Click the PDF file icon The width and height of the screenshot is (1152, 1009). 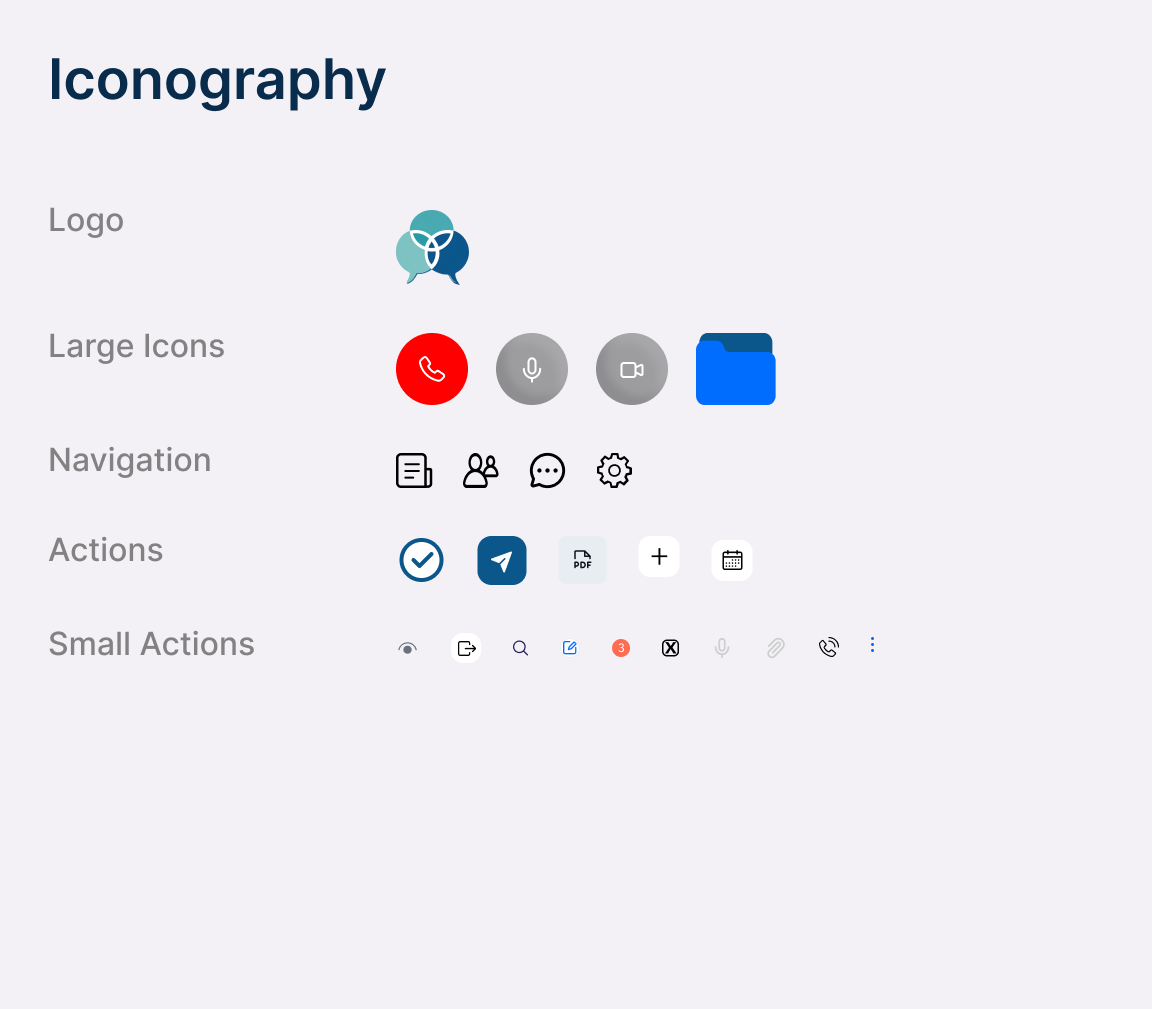pyautogui.click(x=582, y=560)
